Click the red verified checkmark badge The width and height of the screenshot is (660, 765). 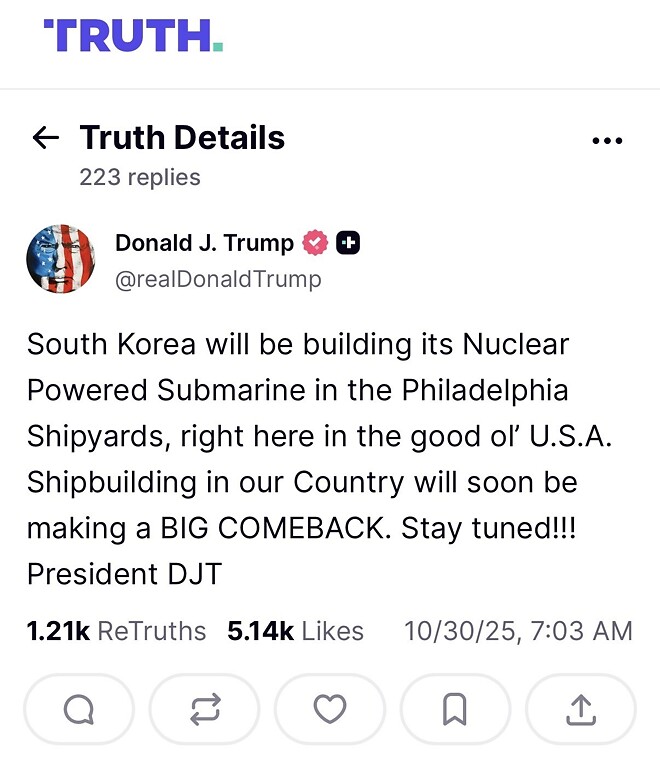click(x=315, y=243)
